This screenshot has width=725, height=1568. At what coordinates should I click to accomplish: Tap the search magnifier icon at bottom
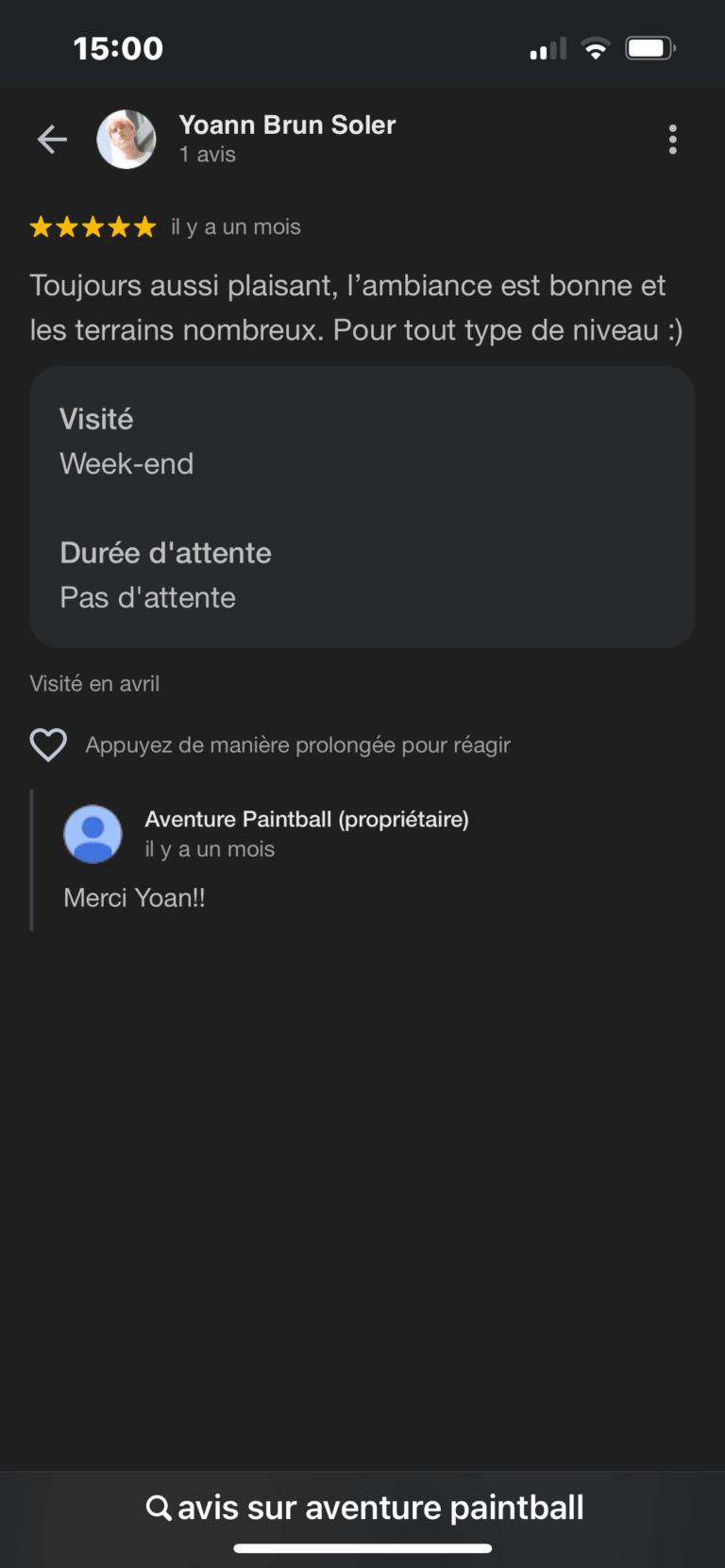tap(159, 1507)
